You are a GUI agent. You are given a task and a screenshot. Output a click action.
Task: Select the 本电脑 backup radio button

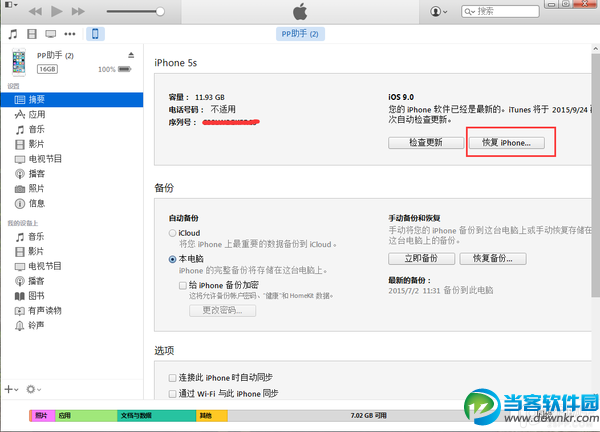(173, 259)
